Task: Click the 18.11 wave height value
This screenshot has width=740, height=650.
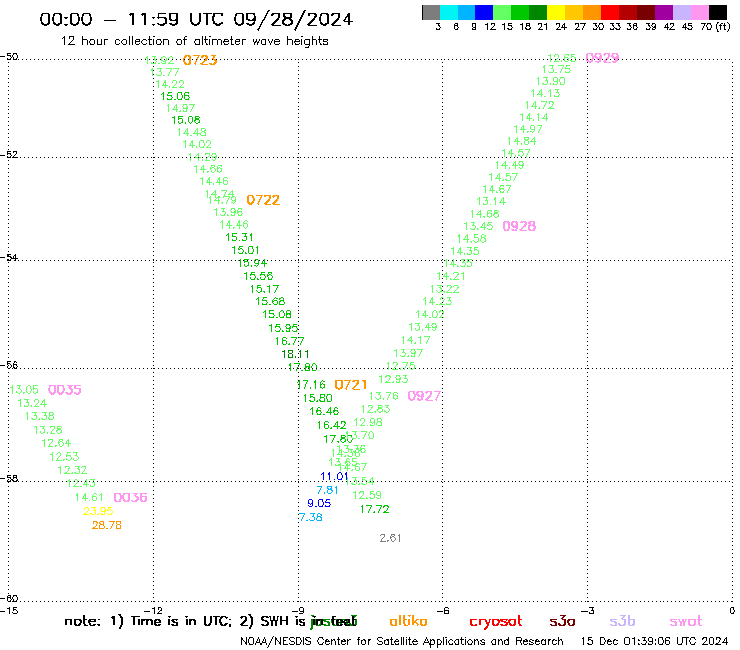Action: [x=295, y=354]
